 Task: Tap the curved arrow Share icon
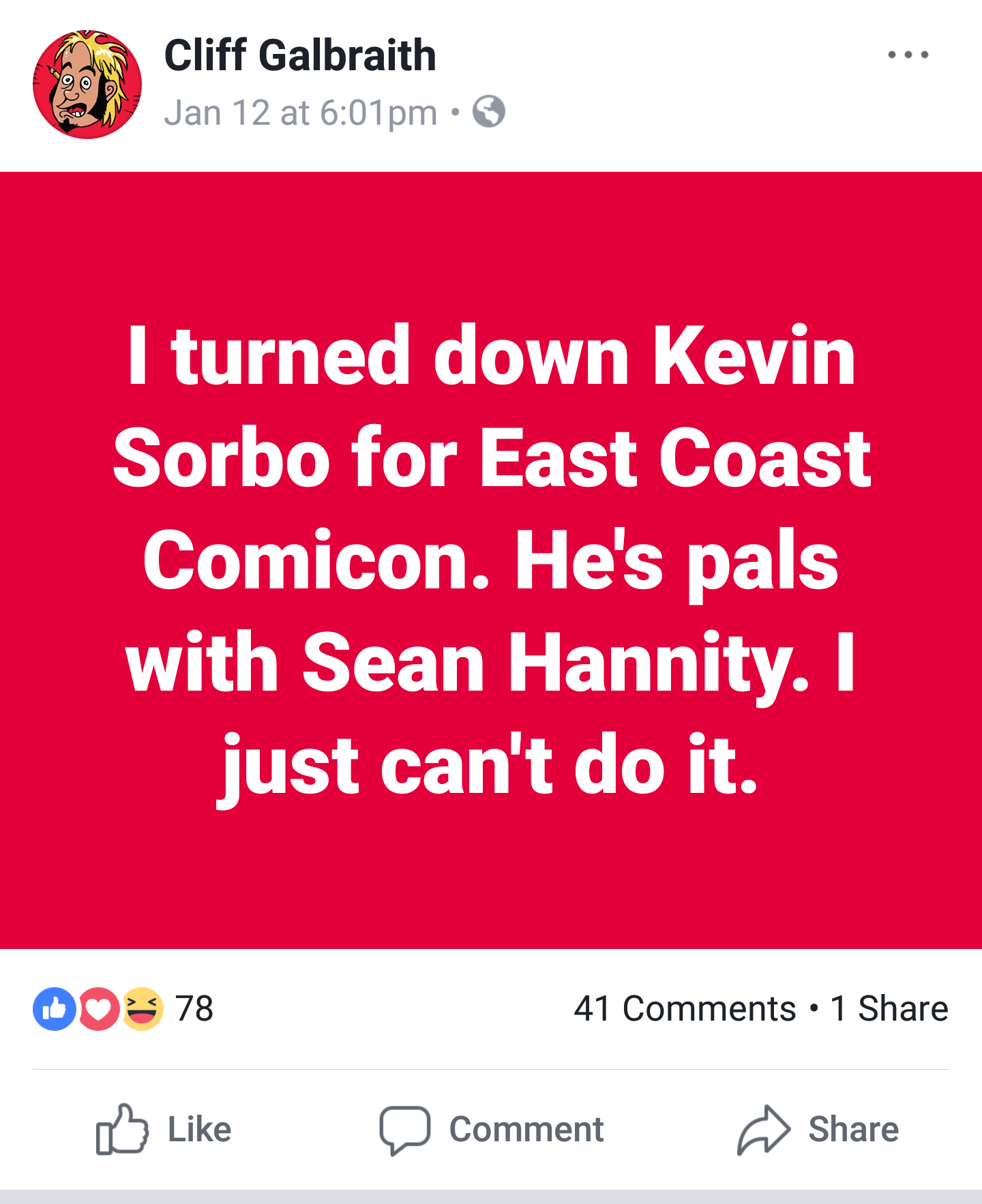tap(763, 1129)
